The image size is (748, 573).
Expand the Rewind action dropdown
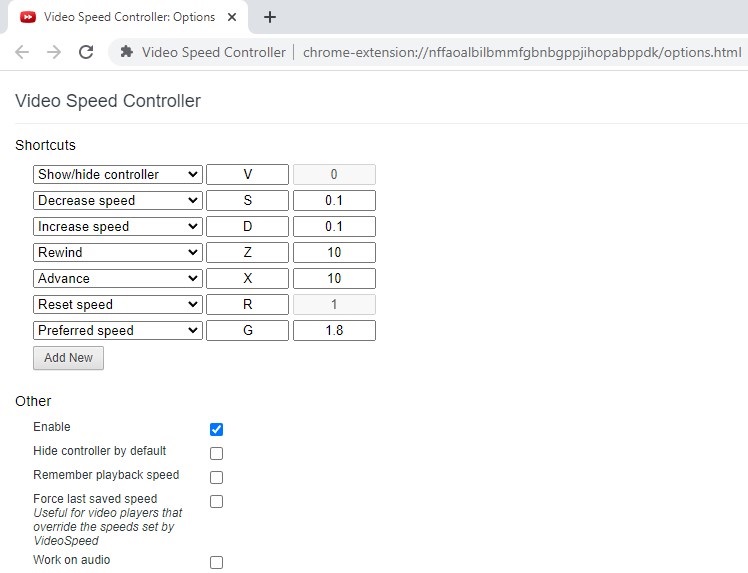[118, 252]
